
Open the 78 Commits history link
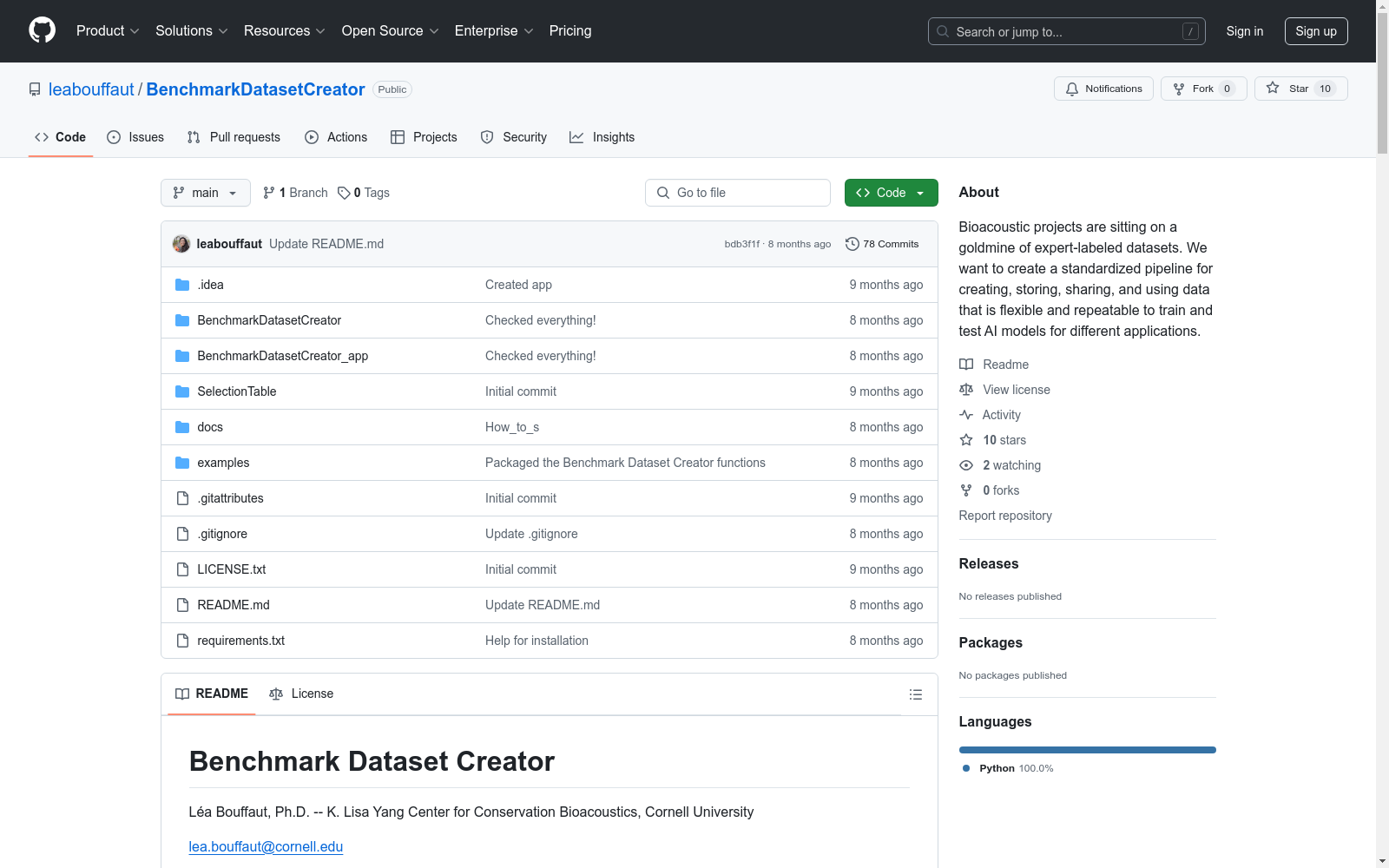pyautogui.click(x=882, y=244)
